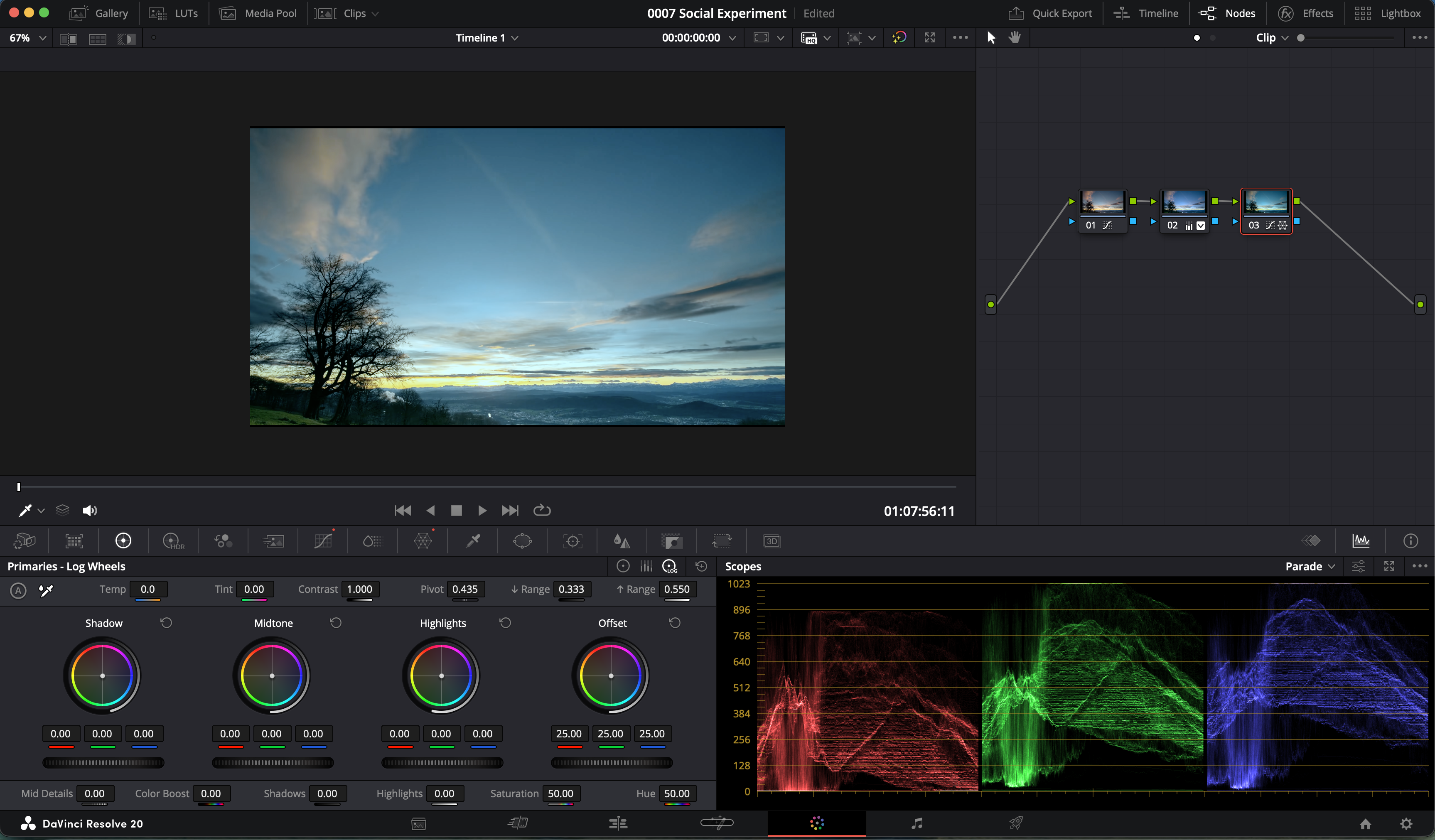The width and height of the screenshot is (1435, 840).
Task: Open the Parade scope type dropdown
Action: click(x=1310, y=566)
